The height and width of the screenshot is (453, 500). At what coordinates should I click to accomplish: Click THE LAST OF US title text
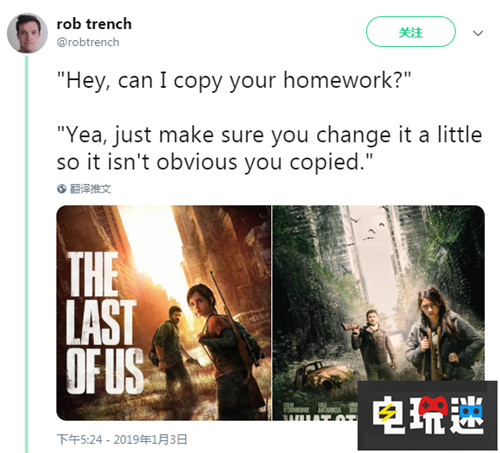click(x=104, y=323)
